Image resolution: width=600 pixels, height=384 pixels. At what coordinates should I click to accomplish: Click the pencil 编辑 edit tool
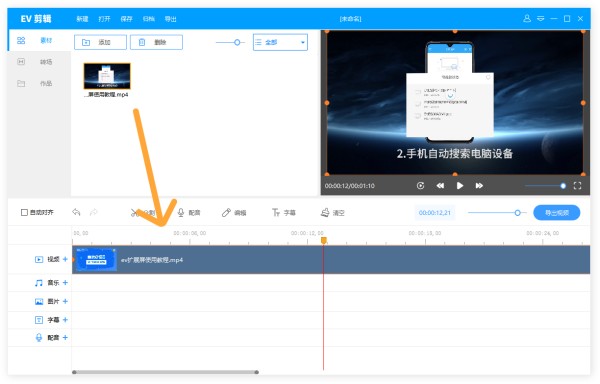click(x=234, y=213)
